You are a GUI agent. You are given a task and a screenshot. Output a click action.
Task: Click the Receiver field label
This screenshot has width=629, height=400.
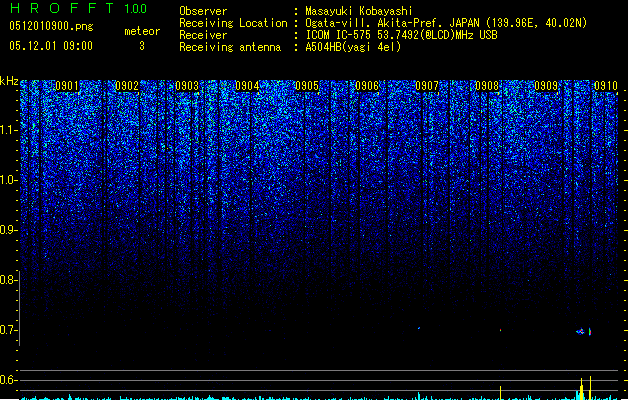(203, 35)
